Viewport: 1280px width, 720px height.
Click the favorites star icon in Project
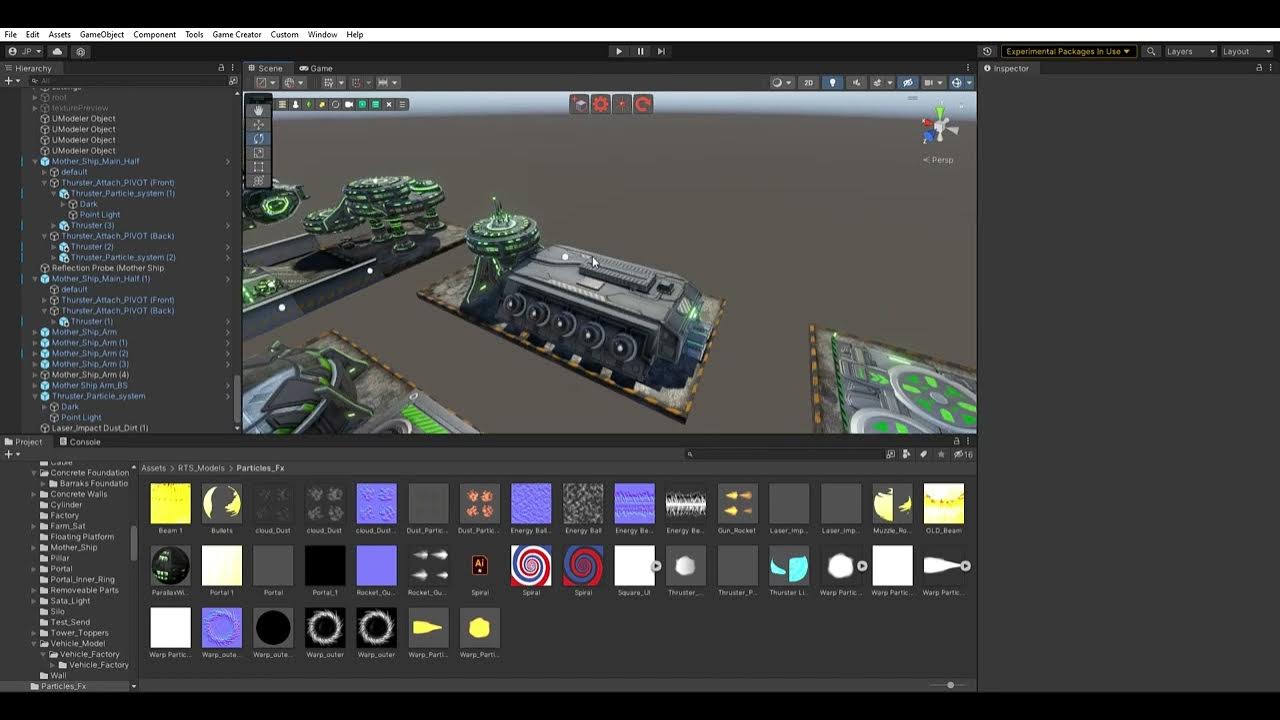(941, 454)
